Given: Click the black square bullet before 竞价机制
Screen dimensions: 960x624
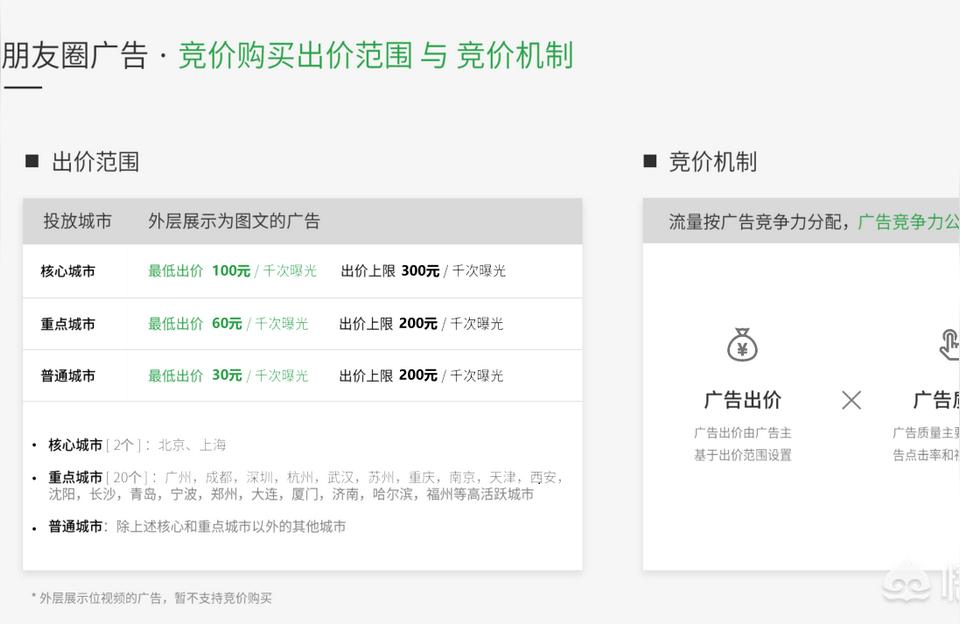Looking at the screenshot, I should (x=650, y=161).
